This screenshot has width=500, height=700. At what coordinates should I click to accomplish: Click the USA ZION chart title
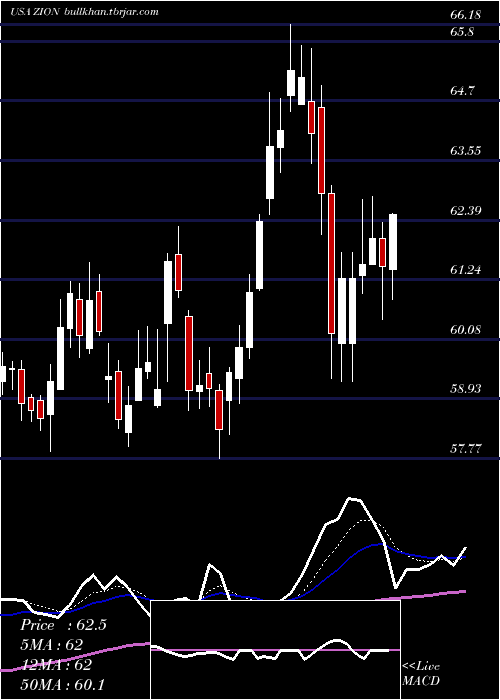coord(34,12)
